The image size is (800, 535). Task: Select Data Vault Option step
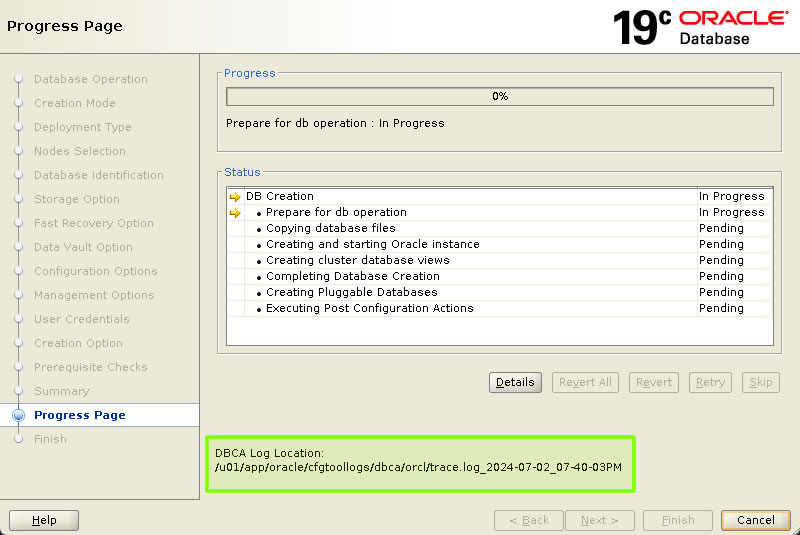click(x=83, y=247)
